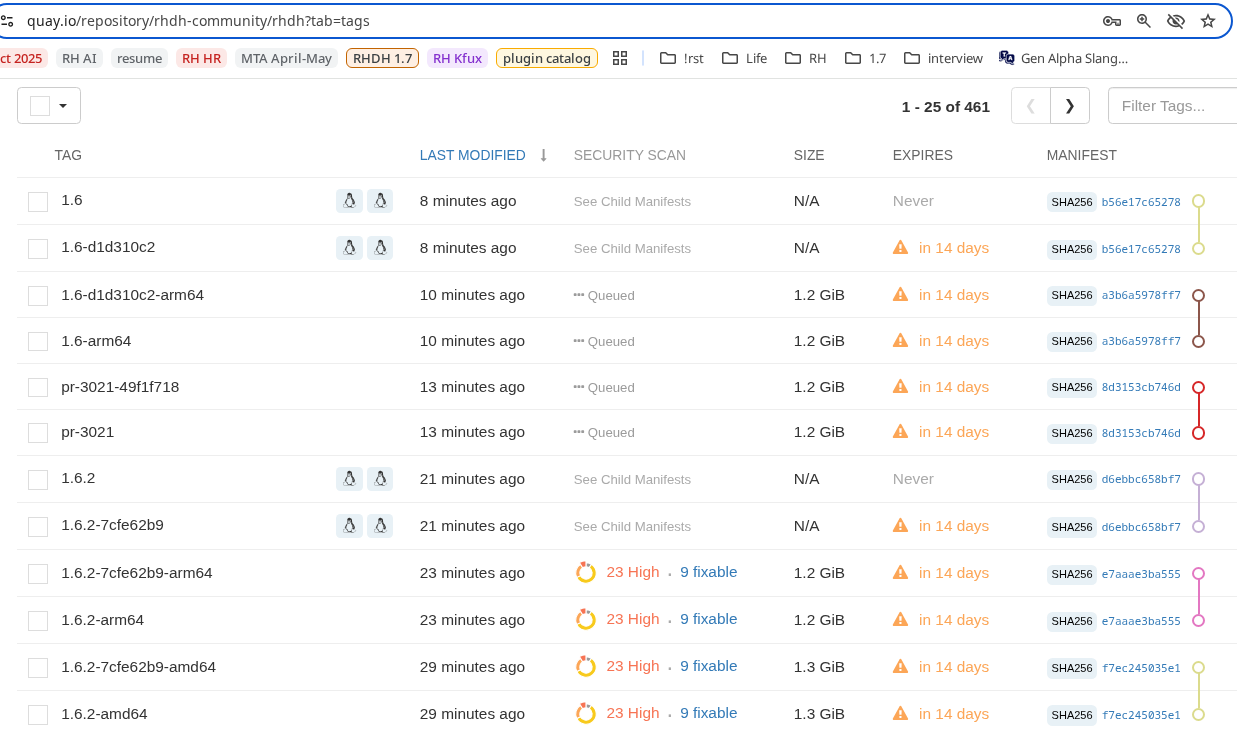
Task: Click the red manifest circle for pr-3021-49f1f718
Action: tap(1198, 387)
